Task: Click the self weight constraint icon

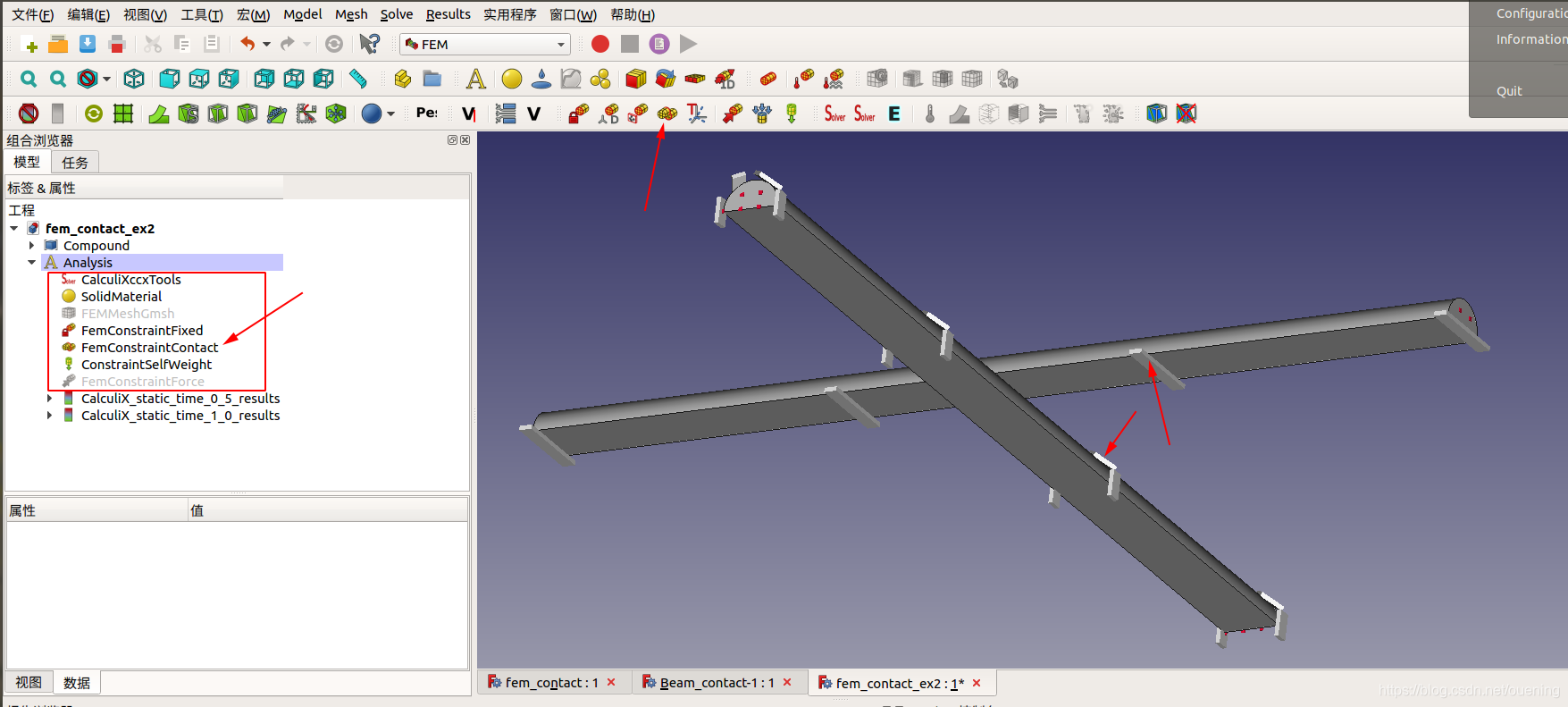Action: 792,114
